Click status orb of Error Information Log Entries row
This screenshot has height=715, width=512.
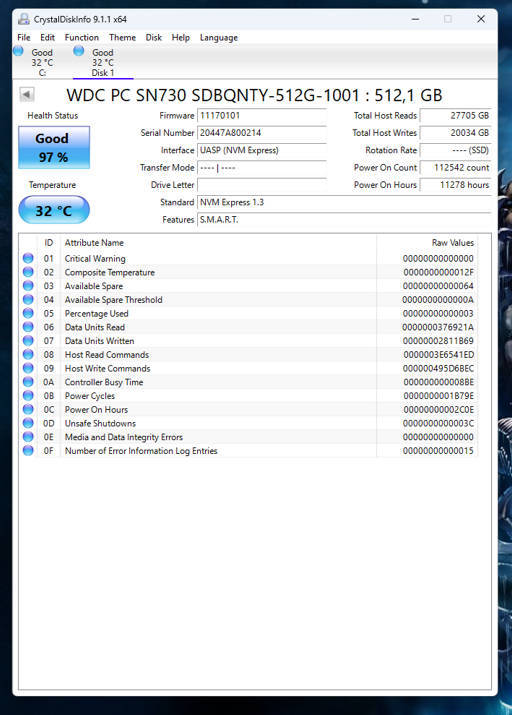tap(28, 450)
